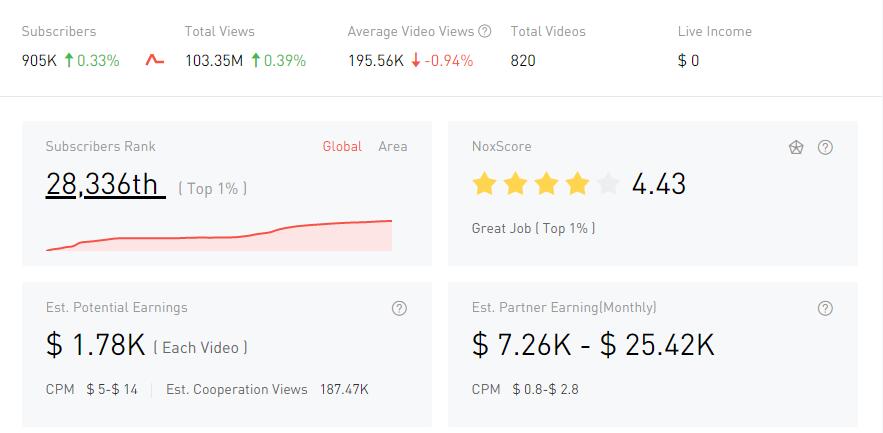Viewport: 883px width, 433px height.
Task: Click the $ 7.26K - $ 25.42K earnings range
Action: click(x=593, y=345)
